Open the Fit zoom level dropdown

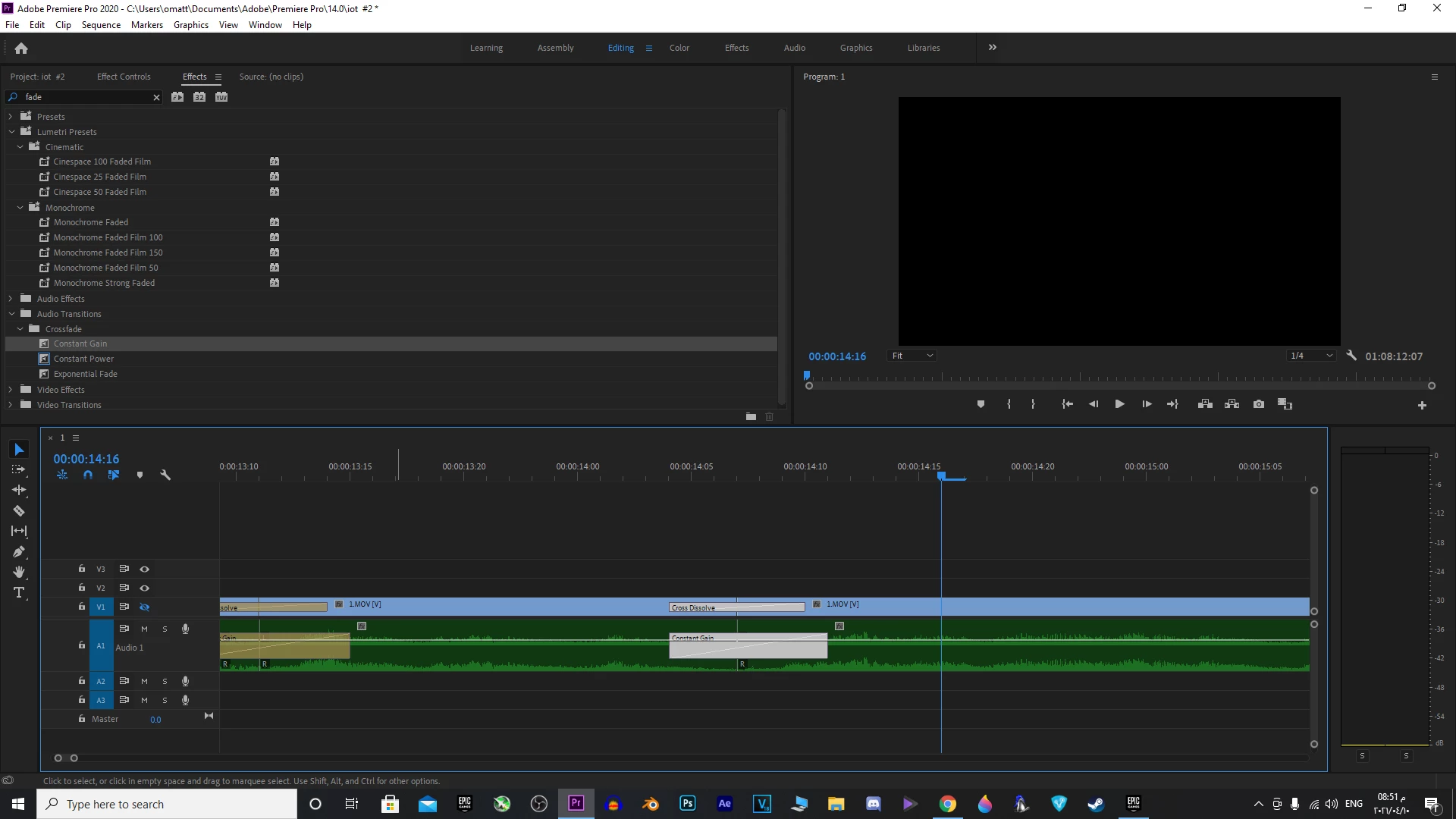(912, 356)
